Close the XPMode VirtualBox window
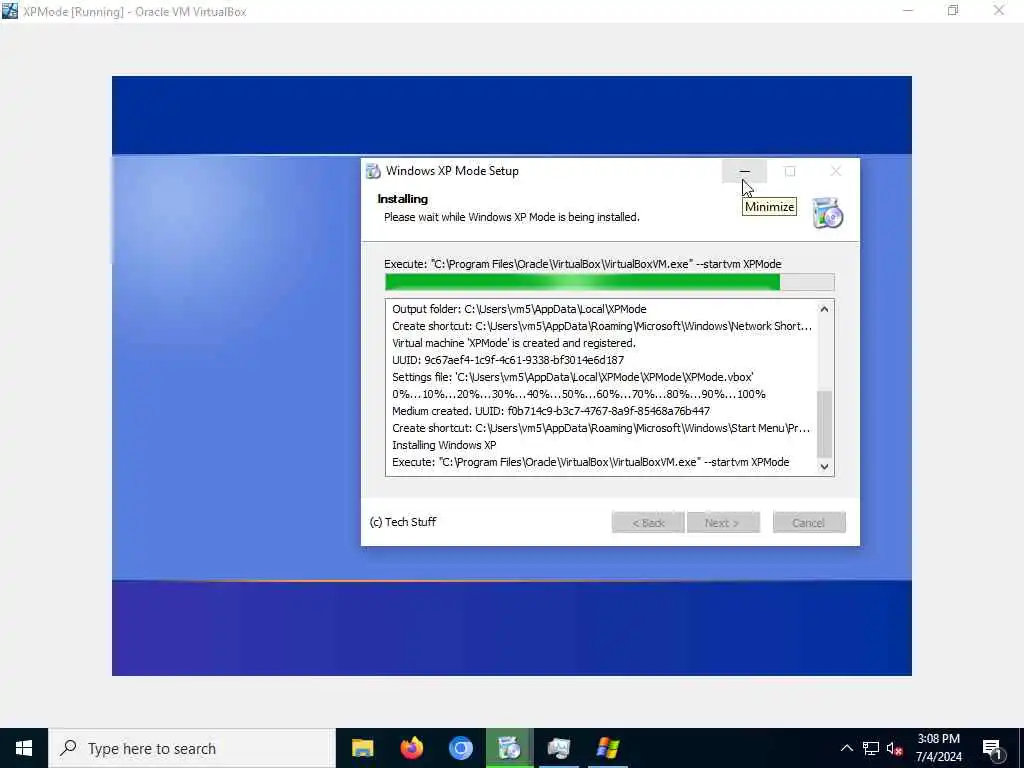Screen dimensions: 1024x768 999,10
